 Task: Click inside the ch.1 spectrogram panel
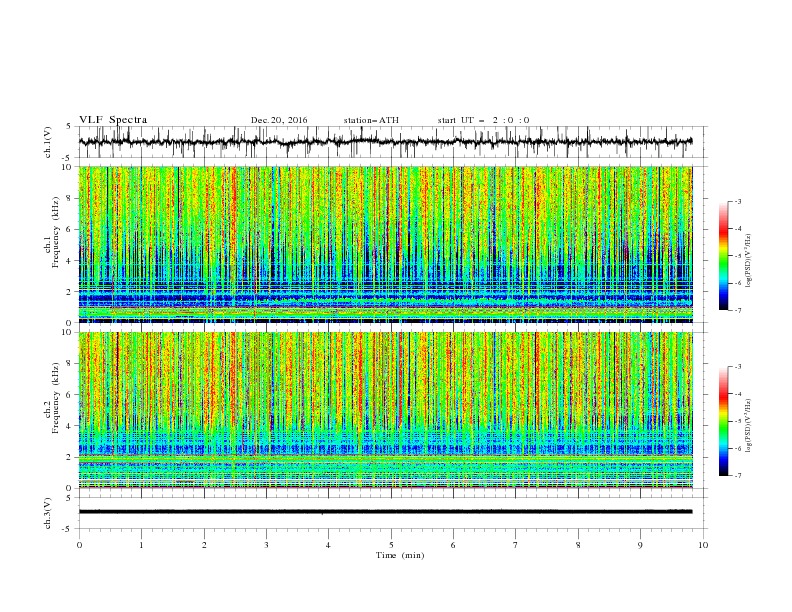pos(385,244)
